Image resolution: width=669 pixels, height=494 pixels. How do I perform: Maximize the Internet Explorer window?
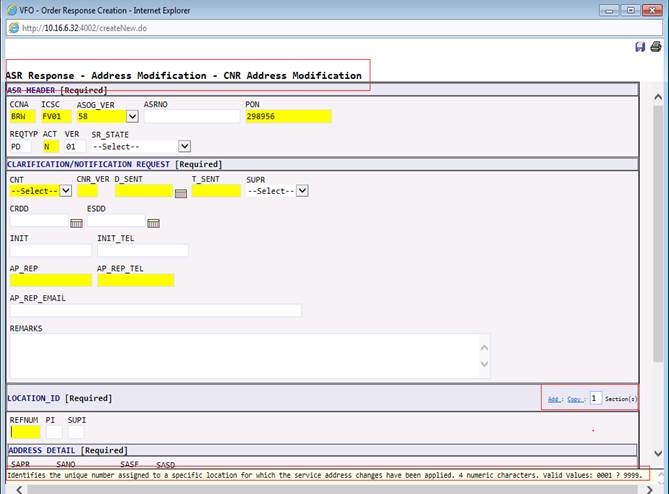coord(630,10)
